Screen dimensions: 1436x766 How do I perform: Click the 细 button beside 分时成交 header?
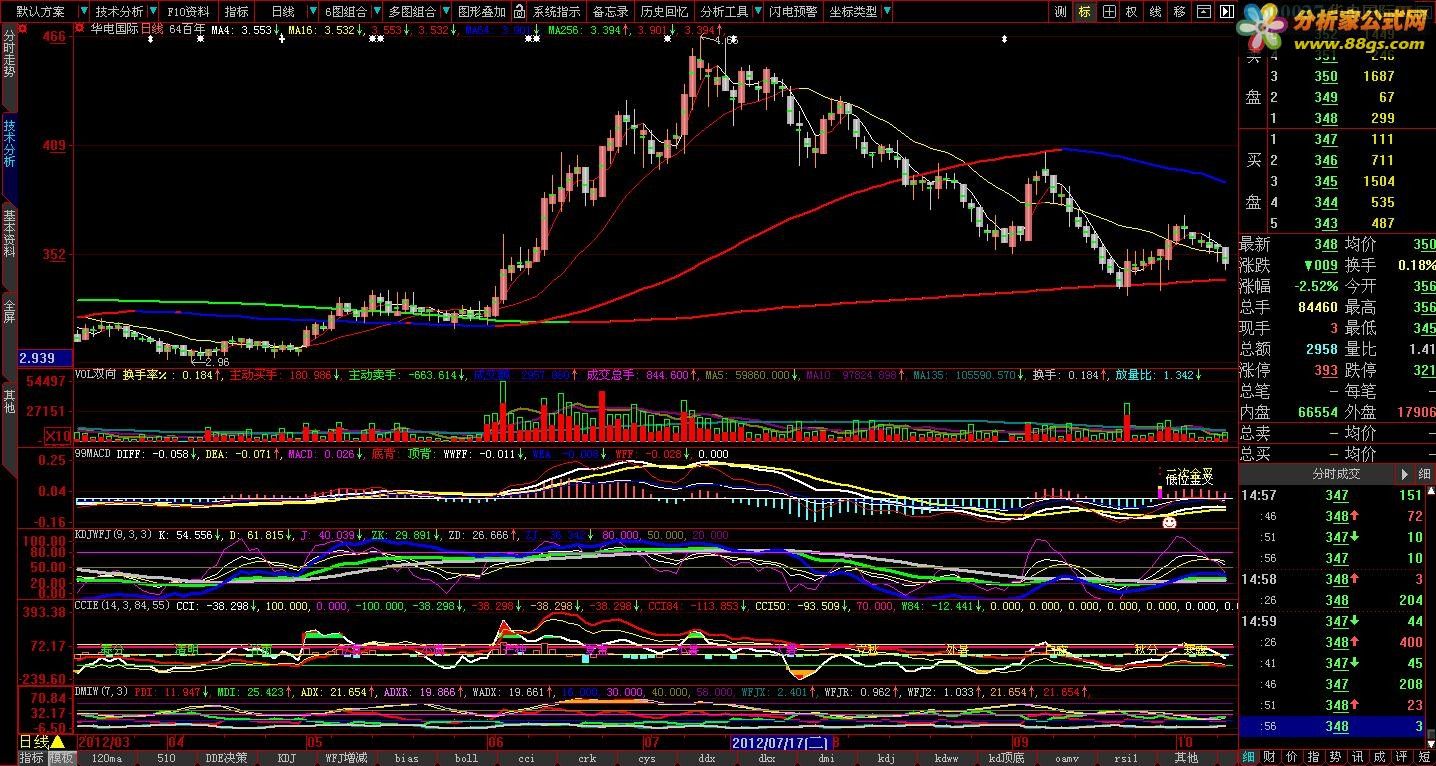(x=1424, y=474)
